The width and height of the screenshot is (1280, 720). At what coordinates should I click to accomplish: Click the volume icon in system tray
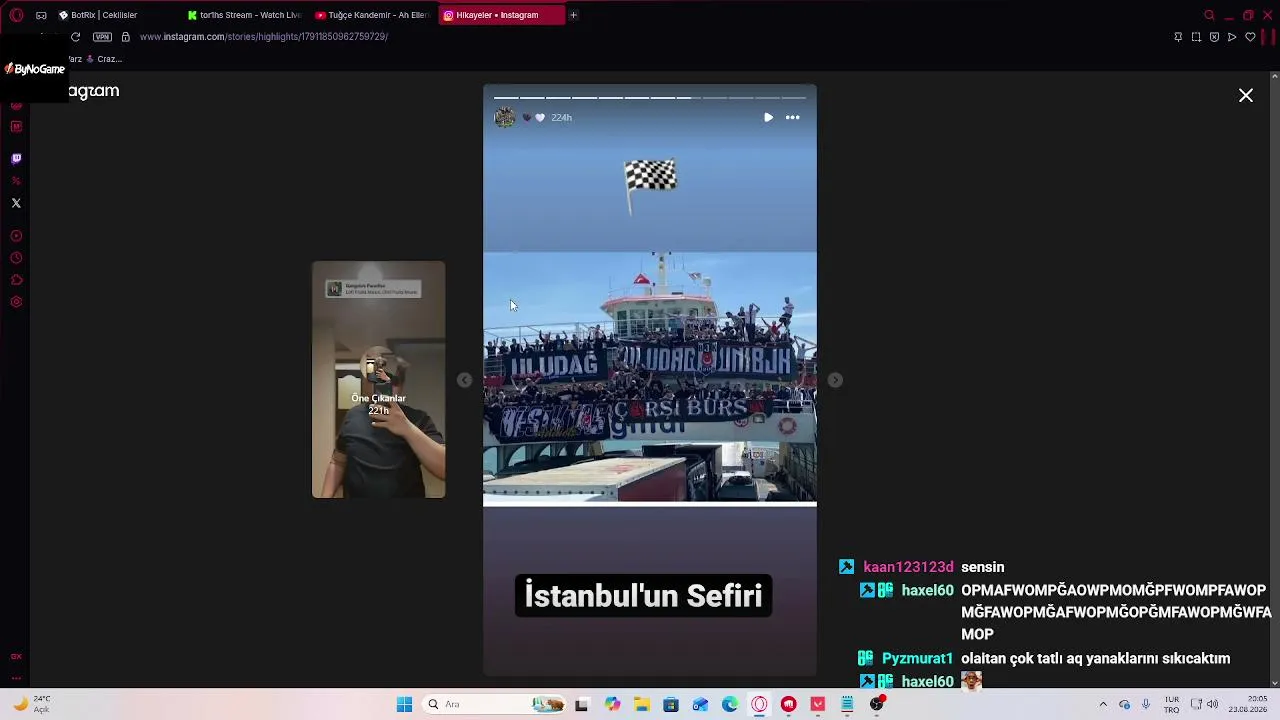click(1213, 704)
